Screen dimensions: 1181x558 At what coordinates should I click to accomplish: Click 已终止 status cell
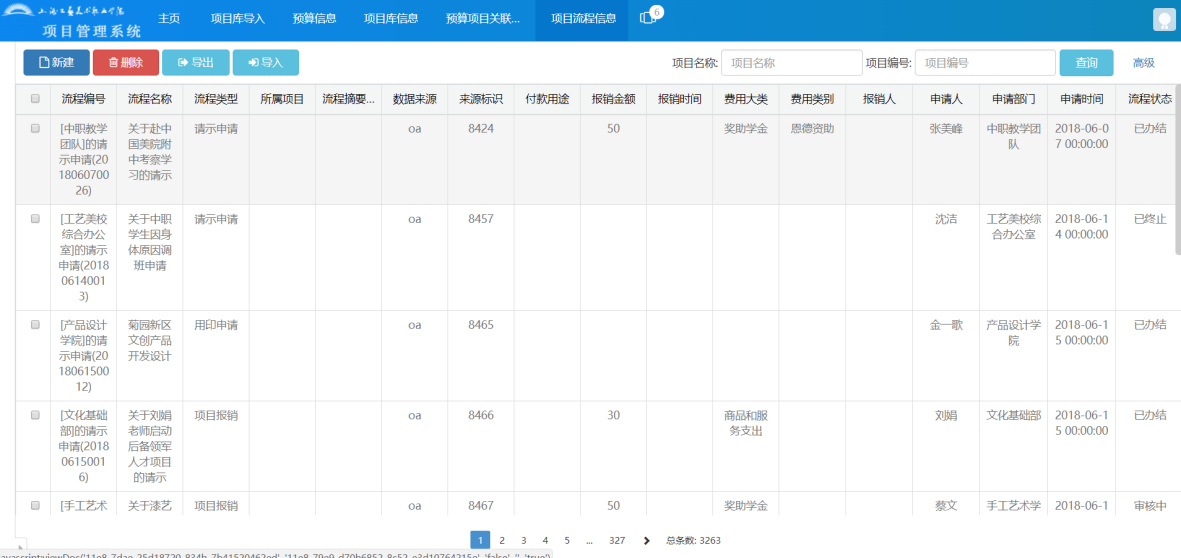coord(1150,219)
